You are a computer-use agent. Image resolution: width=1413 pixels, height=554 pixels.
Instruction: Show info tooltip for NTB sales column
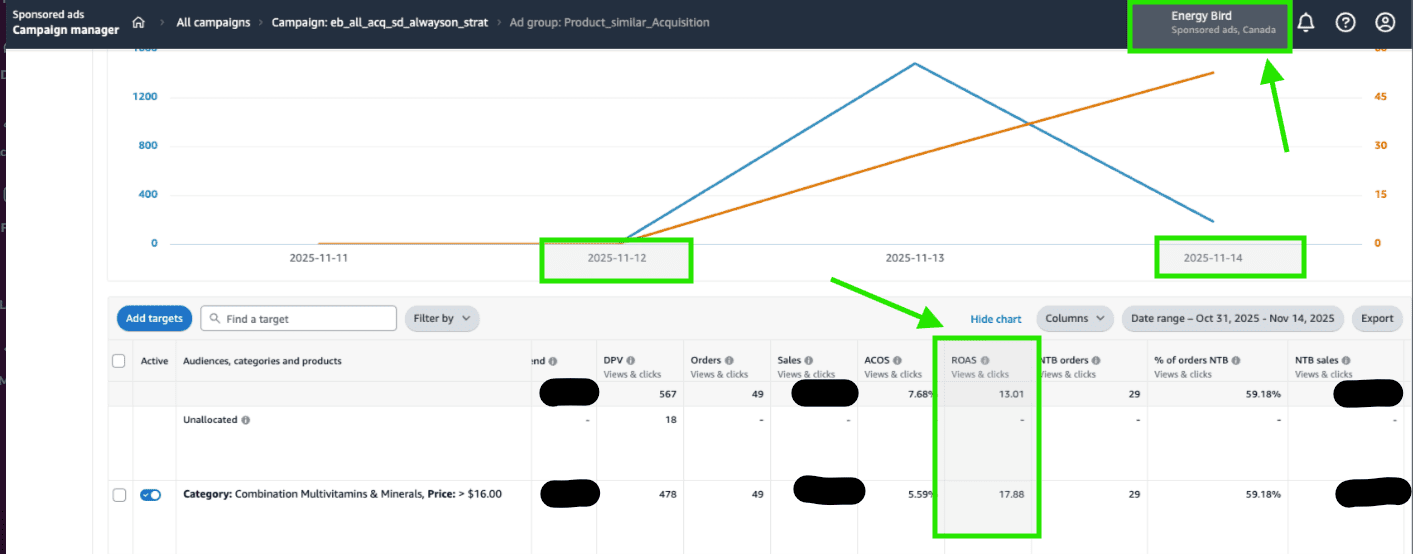[1347, 361]
